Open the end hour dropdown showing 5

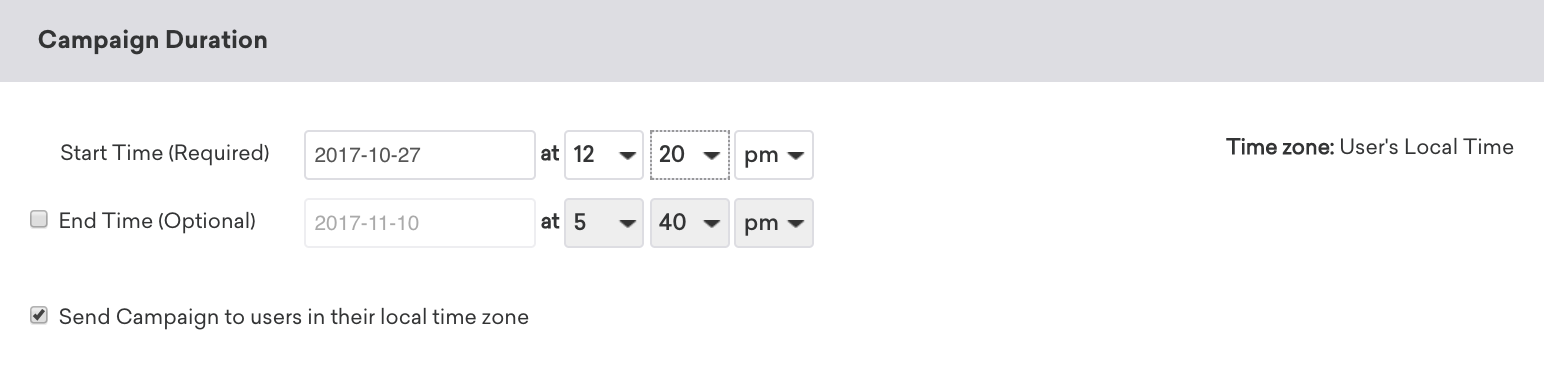click(604, 222)
